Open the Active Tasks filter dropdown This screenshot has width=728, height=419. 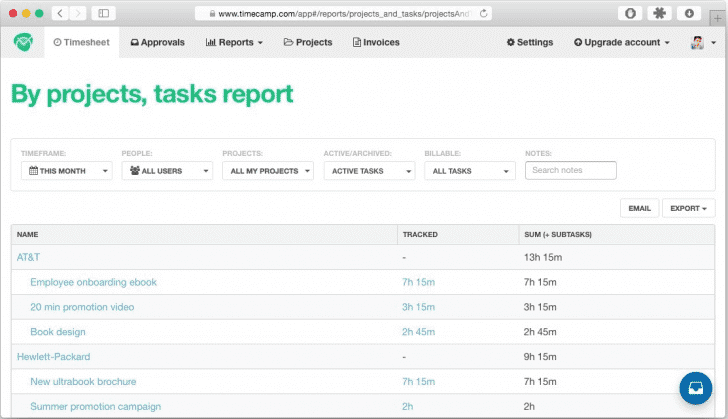369,171
